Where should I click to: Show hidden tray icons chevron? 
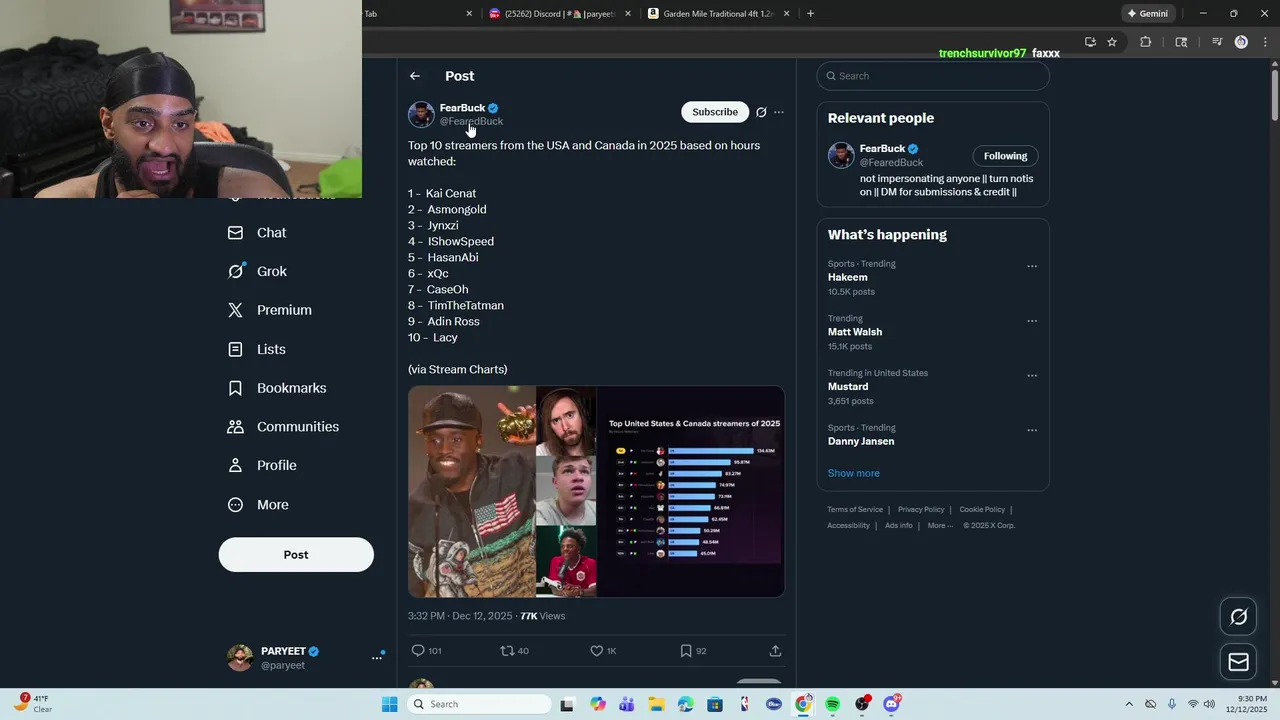pyautogui.click(x=1129, y=704)
